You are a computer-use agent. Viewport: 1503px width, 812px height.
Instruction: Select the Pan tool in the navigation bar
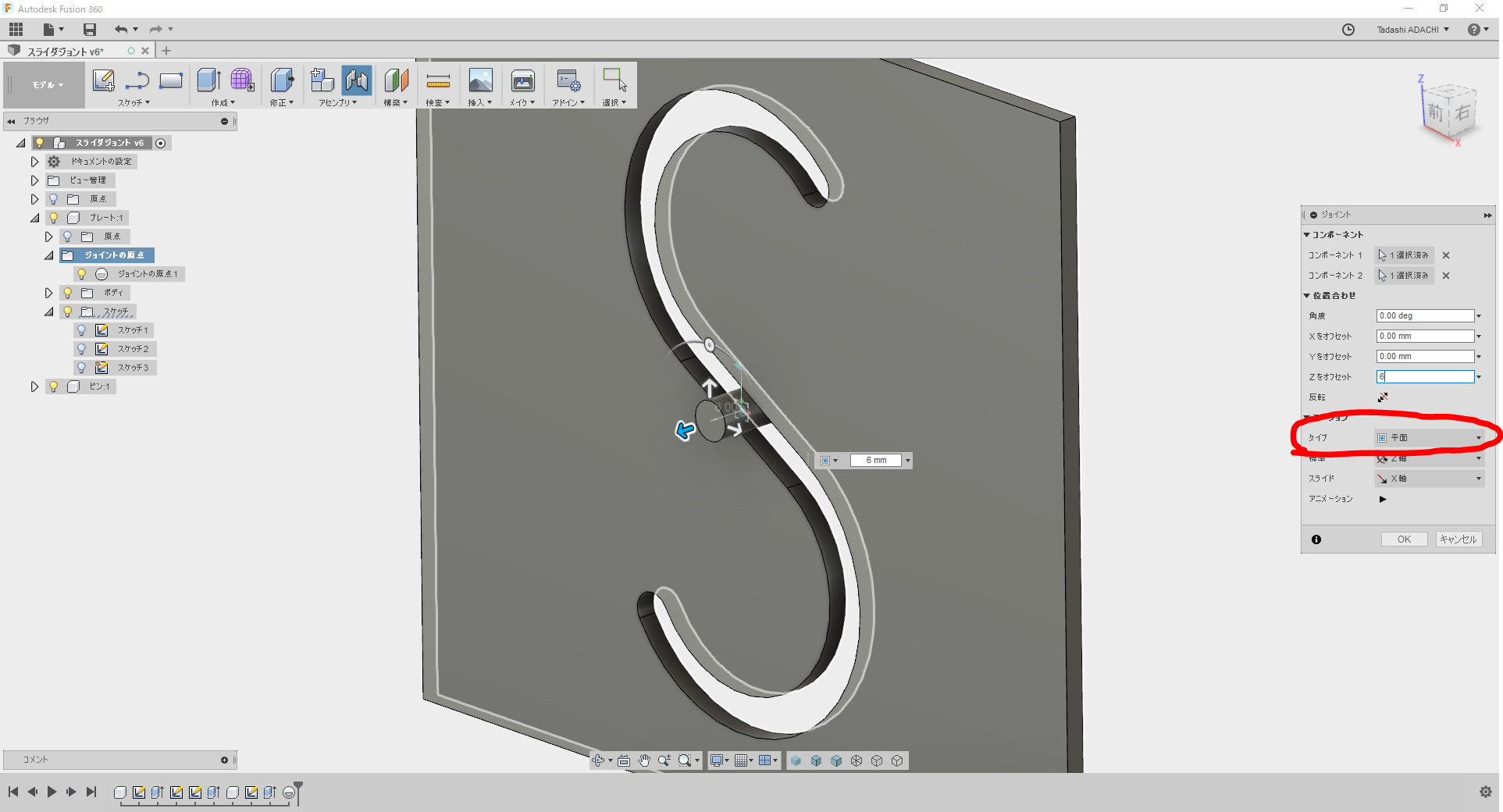[x=644, y=760]
